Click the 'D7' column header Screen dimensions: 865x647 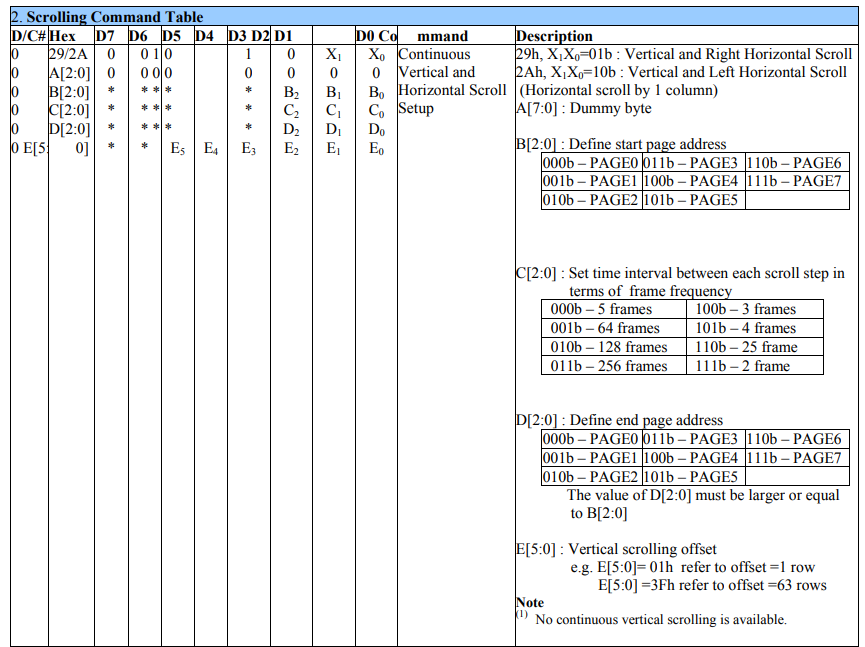point(105,36)
